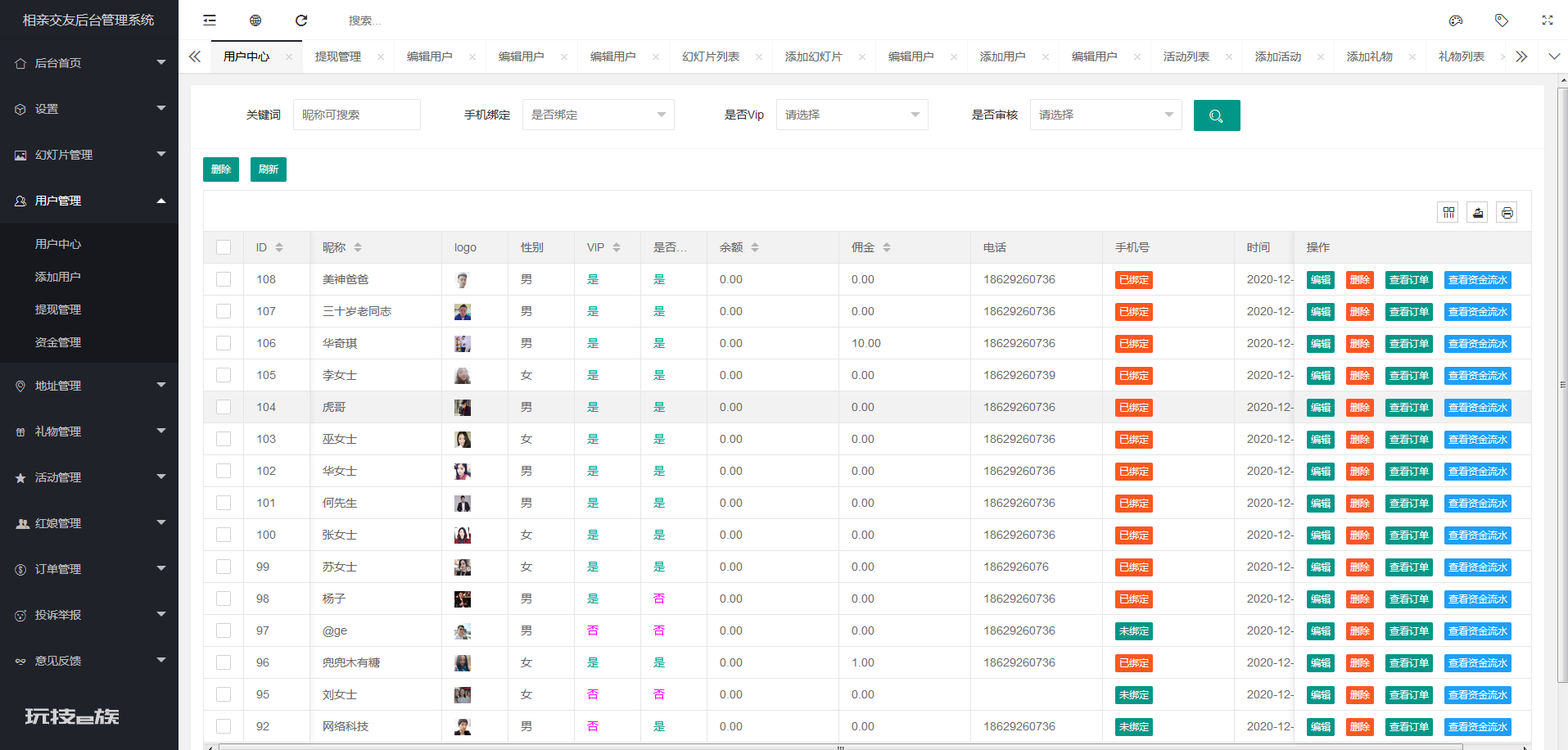
Task: Switch to the 添加礼物 tab
Action: tap(1370, 56)
